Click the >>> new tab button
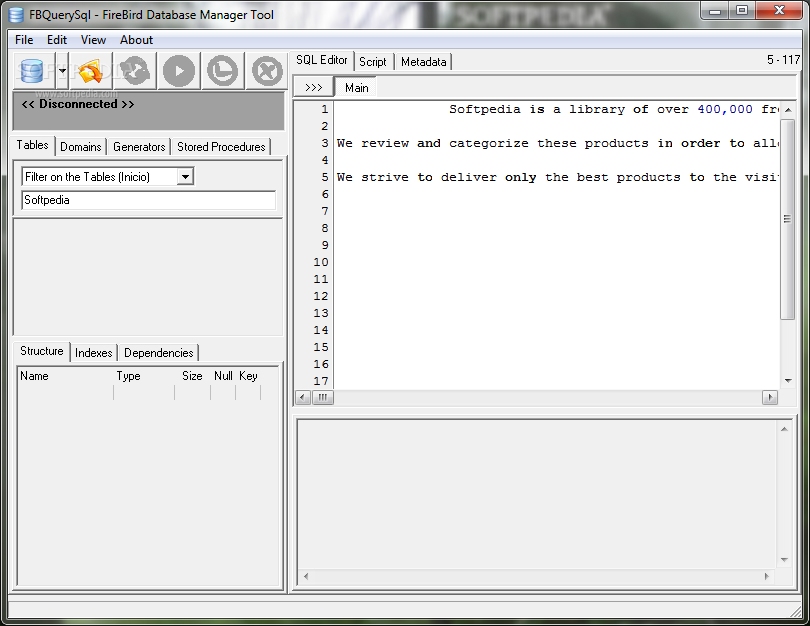 [x=314, y=88]
